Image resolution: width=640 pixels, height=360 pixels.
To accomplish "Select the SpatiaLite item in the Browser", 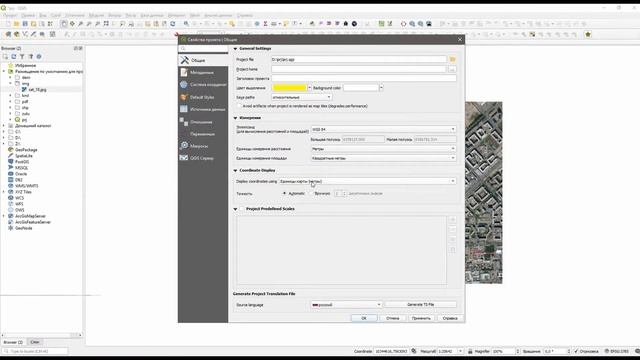I will 24,156.
